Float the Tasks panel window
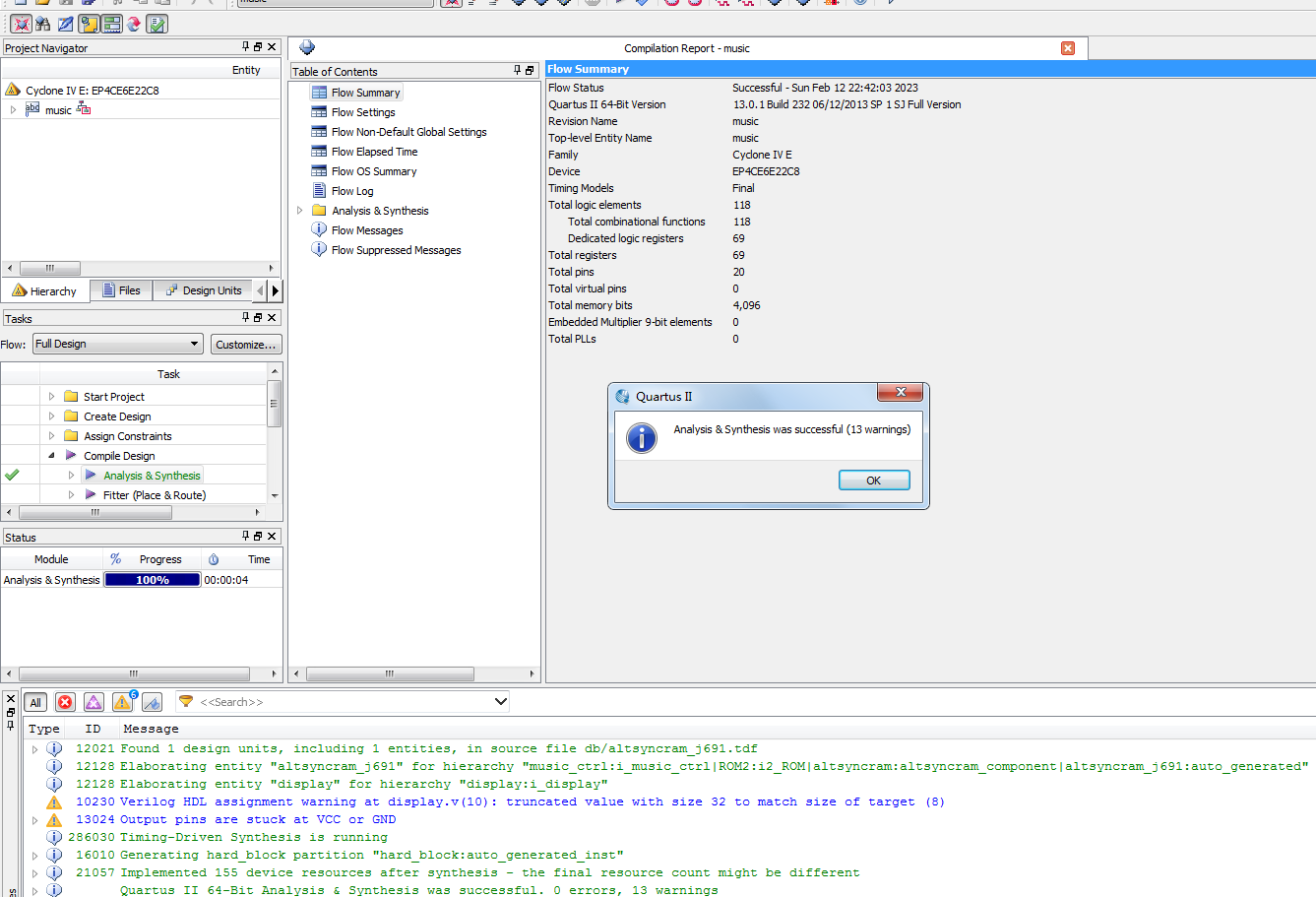The width and height of the screenshot is (1316, 897). [258, 317]
